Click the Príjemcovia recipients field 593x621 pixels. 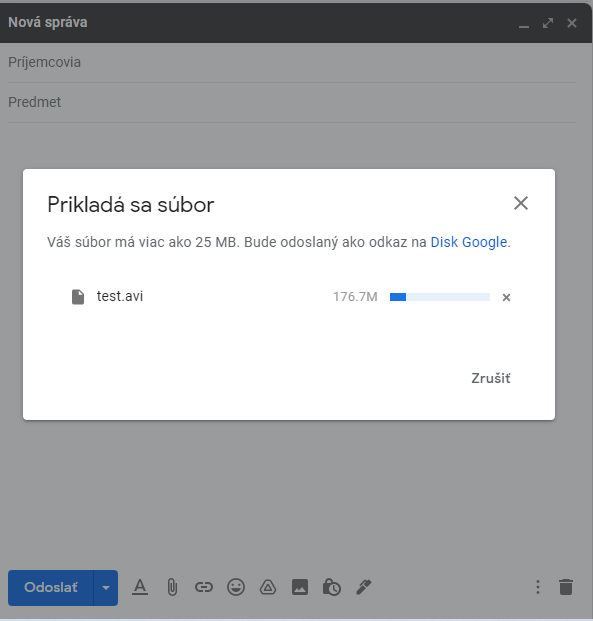(292, 63)
